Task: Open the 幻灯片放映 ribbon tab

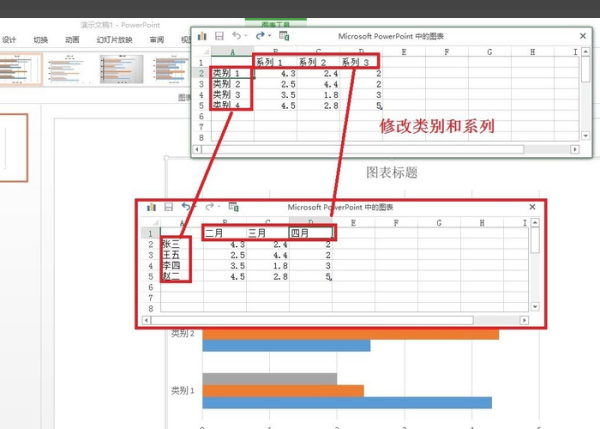Action: 114,40
